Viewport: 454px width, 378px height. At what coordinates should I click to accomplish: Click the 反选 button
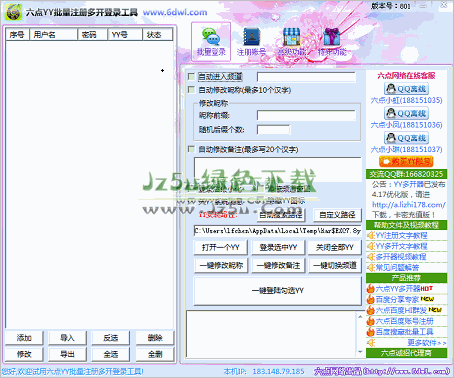[x=111, y=338]
